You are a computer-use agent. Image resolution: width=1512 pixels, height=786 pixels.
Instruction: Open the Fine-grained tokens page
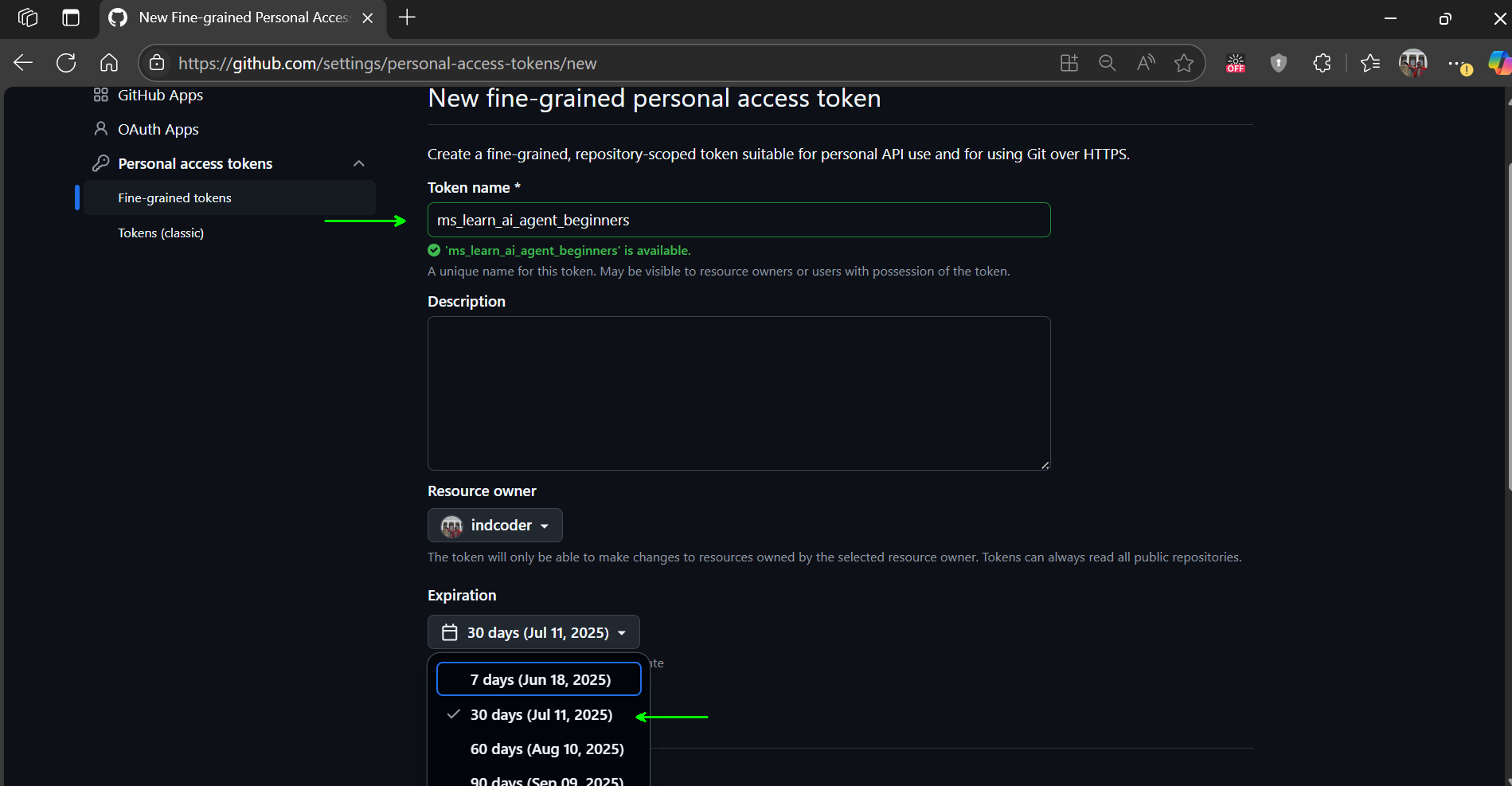tap(174, 197)
